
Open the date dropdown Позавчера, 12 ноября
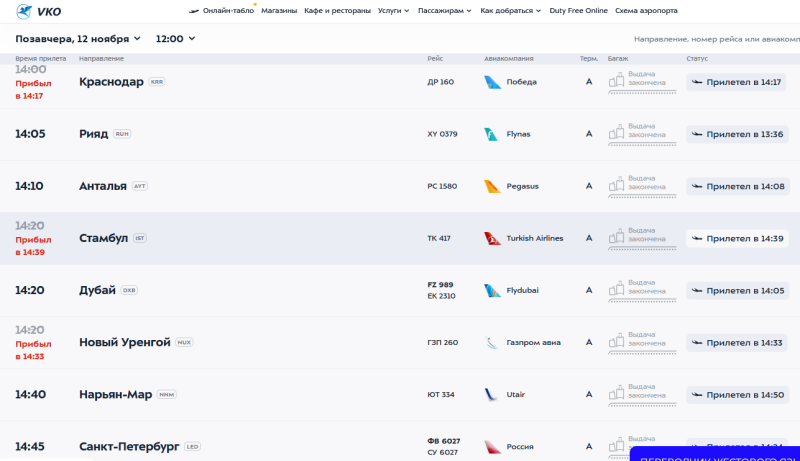[78, 39]
